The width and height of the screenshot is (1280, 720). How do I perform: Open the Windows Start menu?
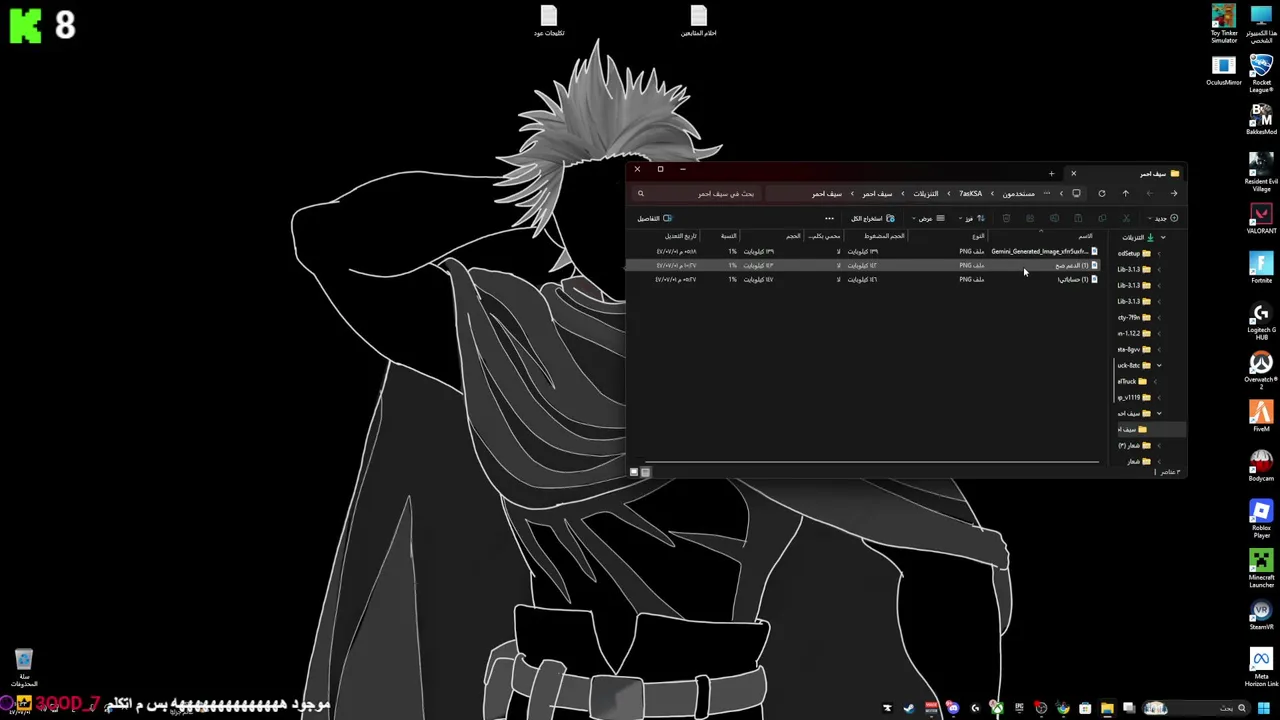coord(1264,708)
